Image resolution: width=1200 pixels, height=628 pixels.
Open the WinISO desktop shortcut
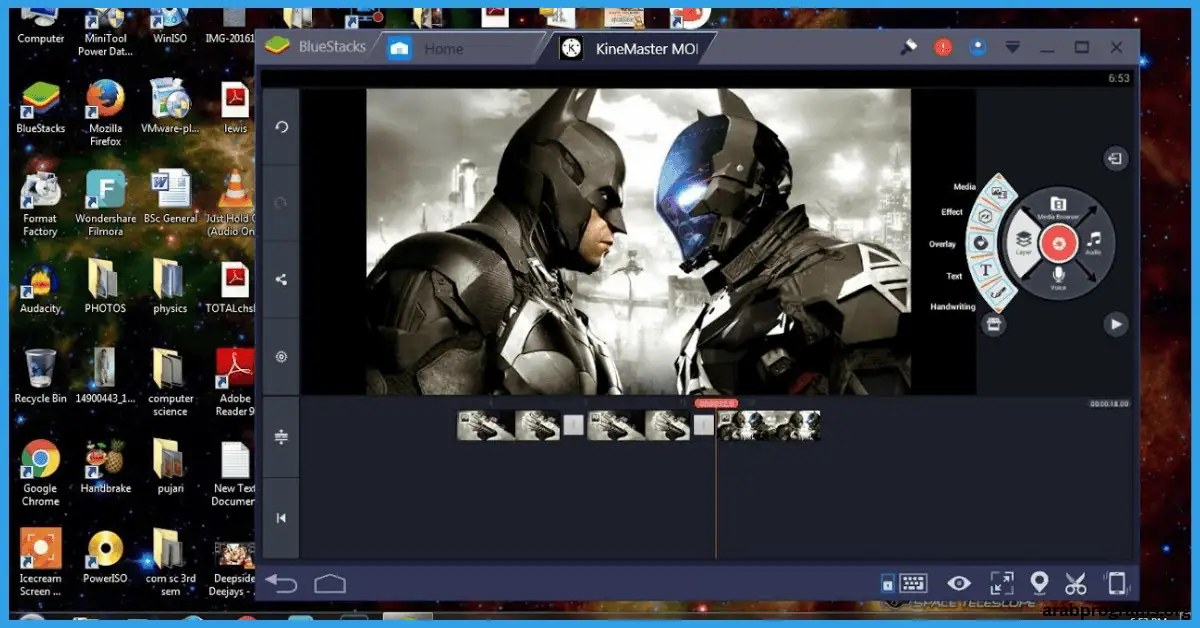click(170, 27)
